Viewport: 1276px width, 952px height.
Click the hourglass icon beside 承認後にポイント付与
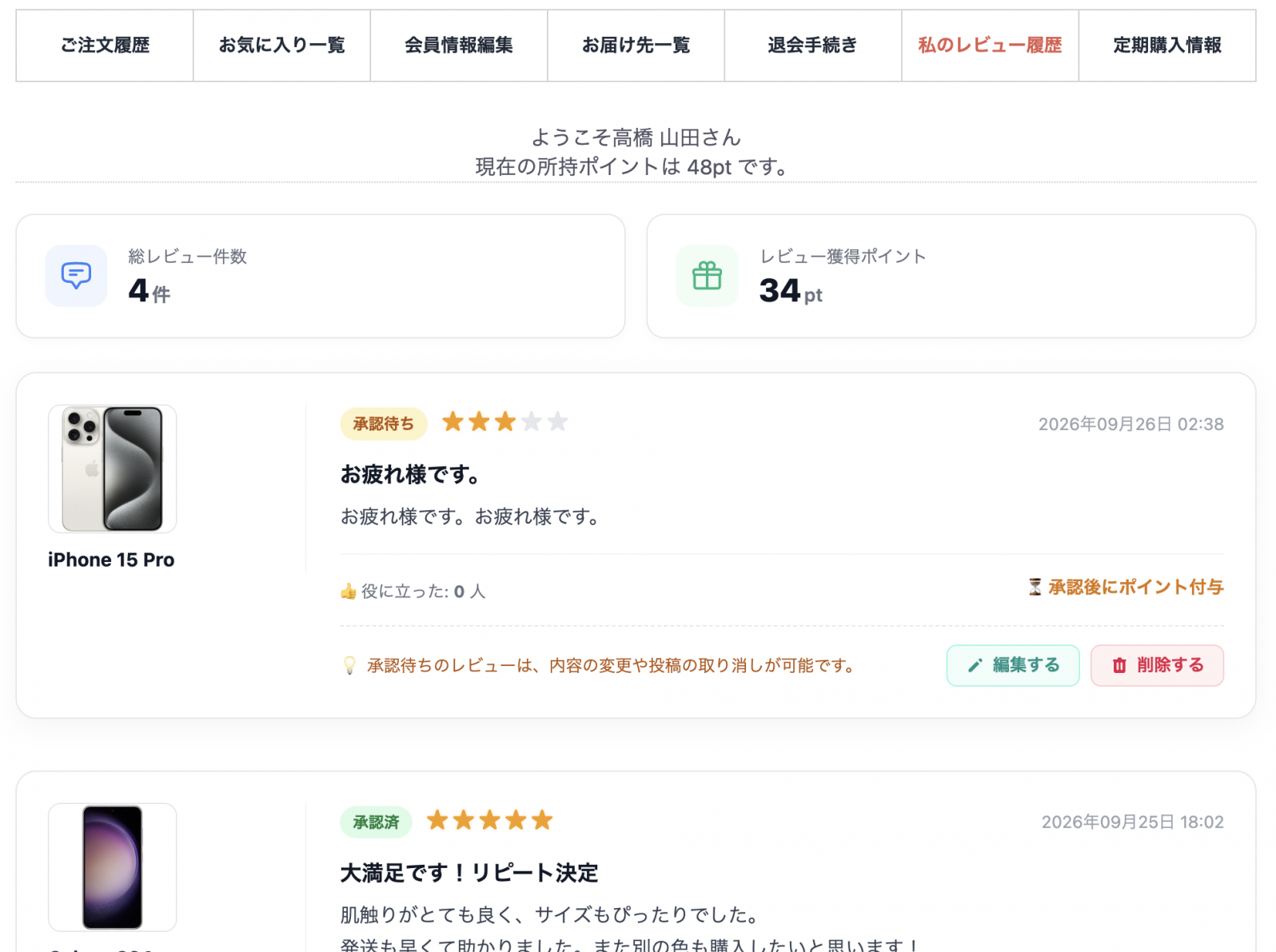tap(1035, 588)
